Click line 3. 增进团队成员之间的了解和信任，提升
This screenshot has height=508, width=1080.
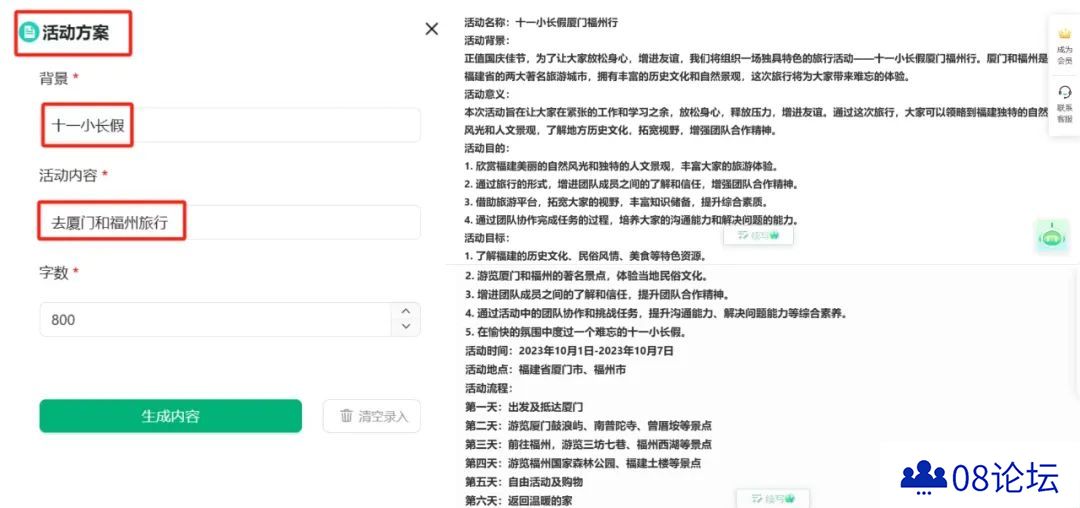tap(597, 295)
